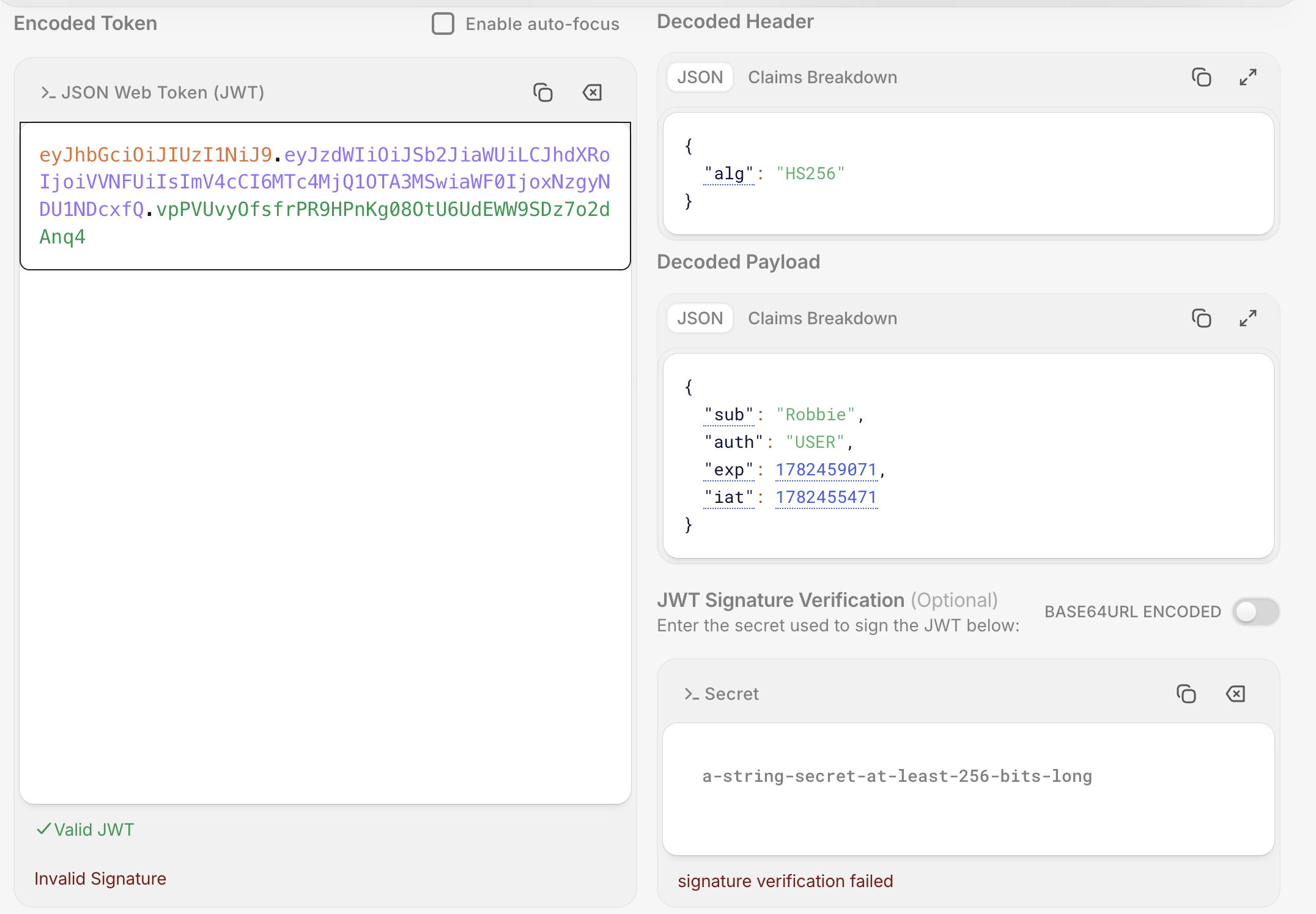
Task: Clear the secret input field
Action: click(x=1235, y=694)
